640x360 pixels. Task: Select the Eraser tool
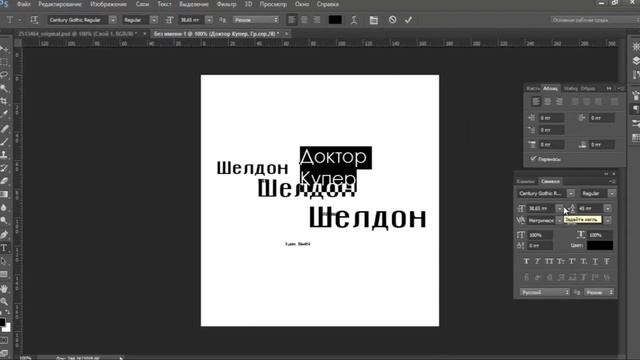click(x=4, y=181)
